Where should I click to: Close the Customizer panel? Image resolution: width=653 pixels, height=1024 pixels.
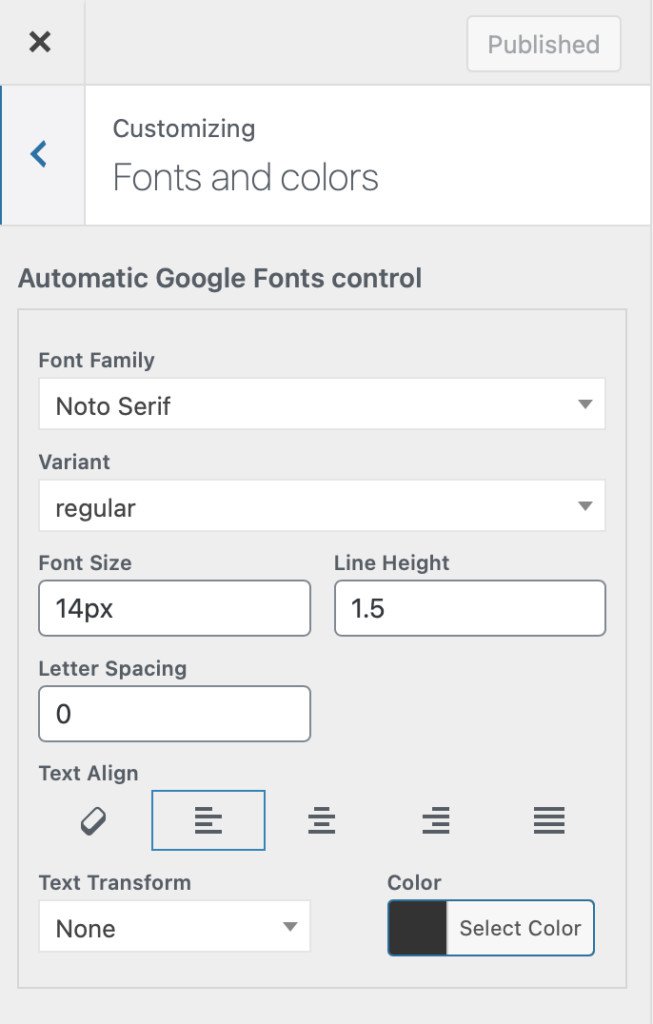click(x=39, y=42)
